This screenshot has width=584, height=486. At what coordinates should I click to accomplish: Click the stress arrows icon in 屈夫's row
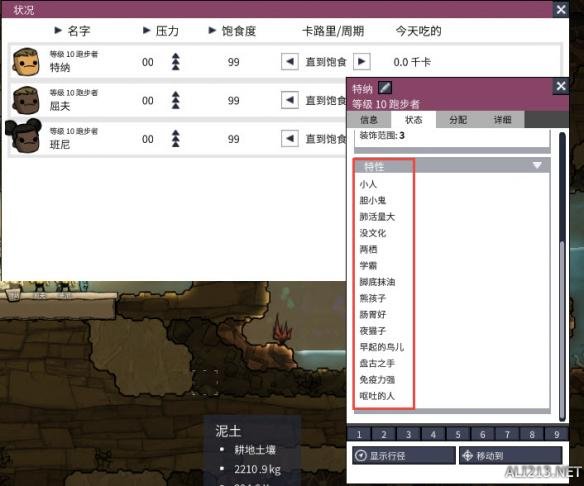(x=176, y=101)
